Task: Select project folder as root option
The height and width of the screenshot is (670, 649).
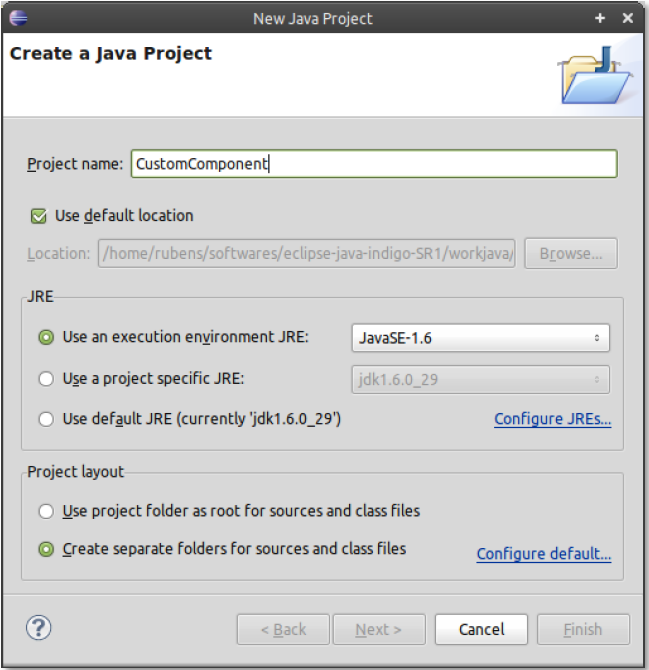Action: [46, 511]
